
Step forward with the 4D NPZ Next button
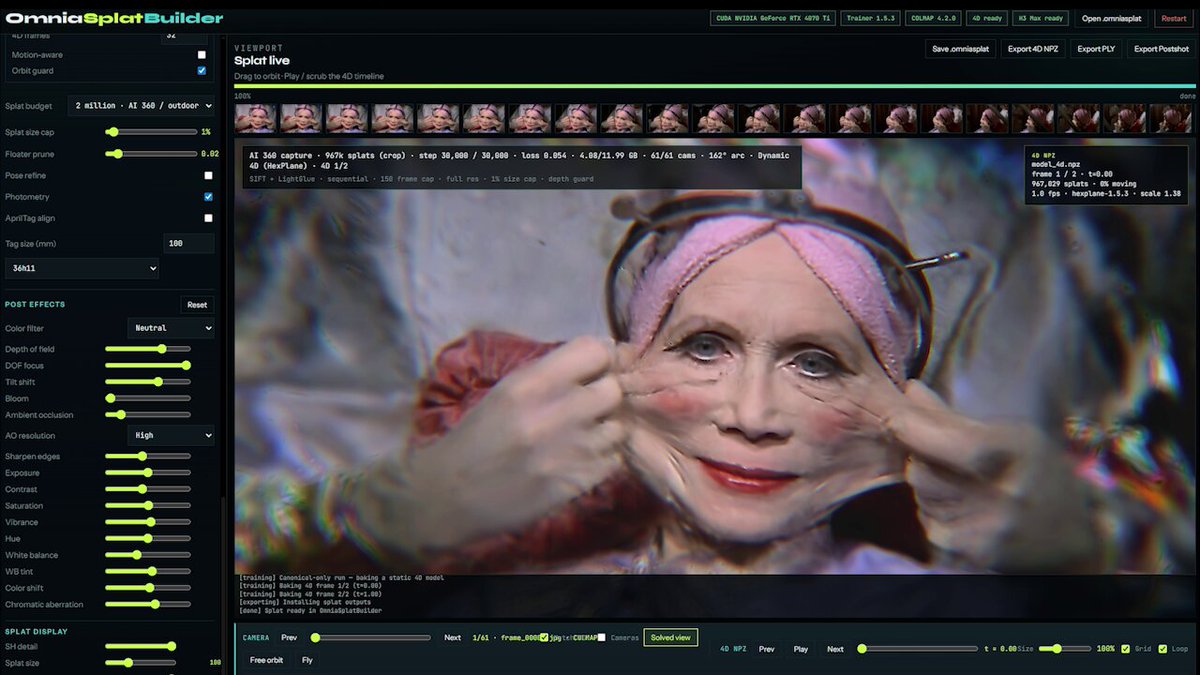[835, 649]
